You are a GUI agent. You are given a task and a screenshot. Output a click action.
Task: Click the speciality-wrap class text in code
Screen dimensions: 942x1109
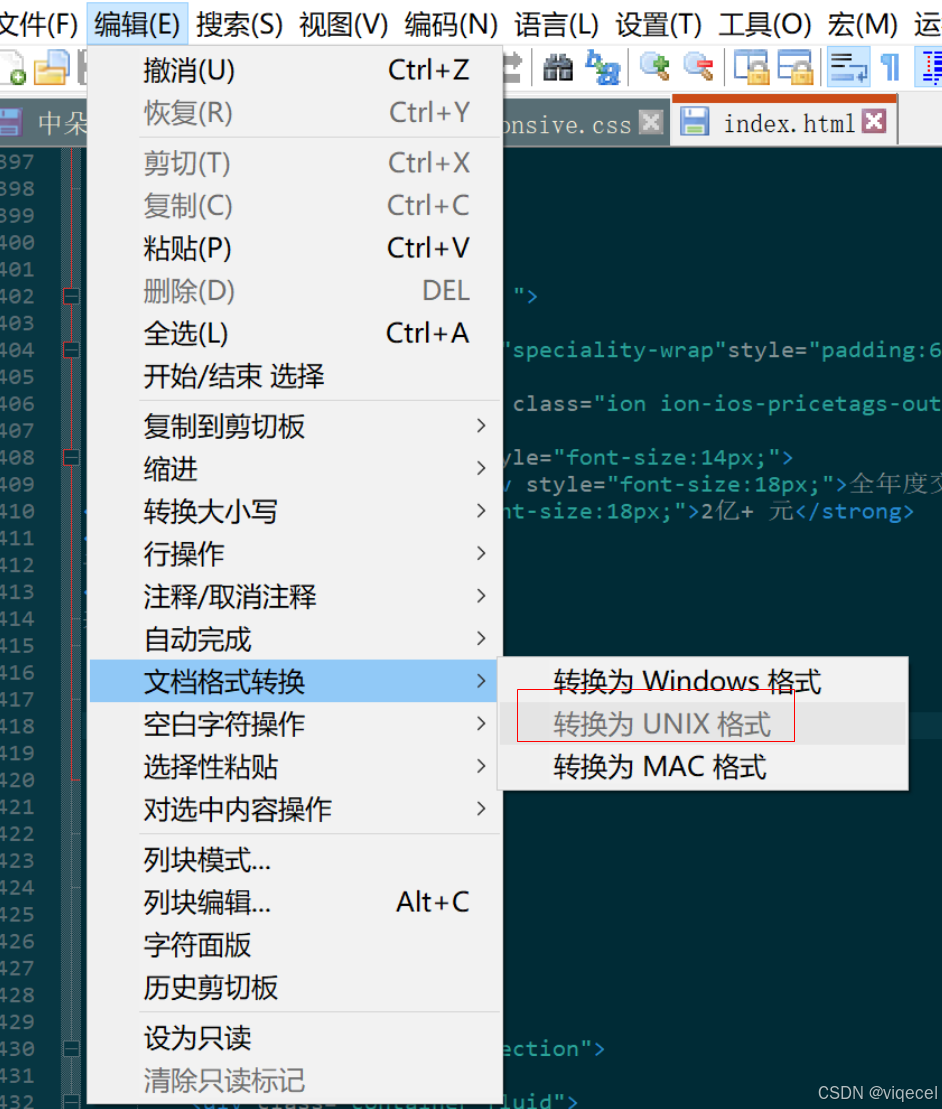click(612, 350)
